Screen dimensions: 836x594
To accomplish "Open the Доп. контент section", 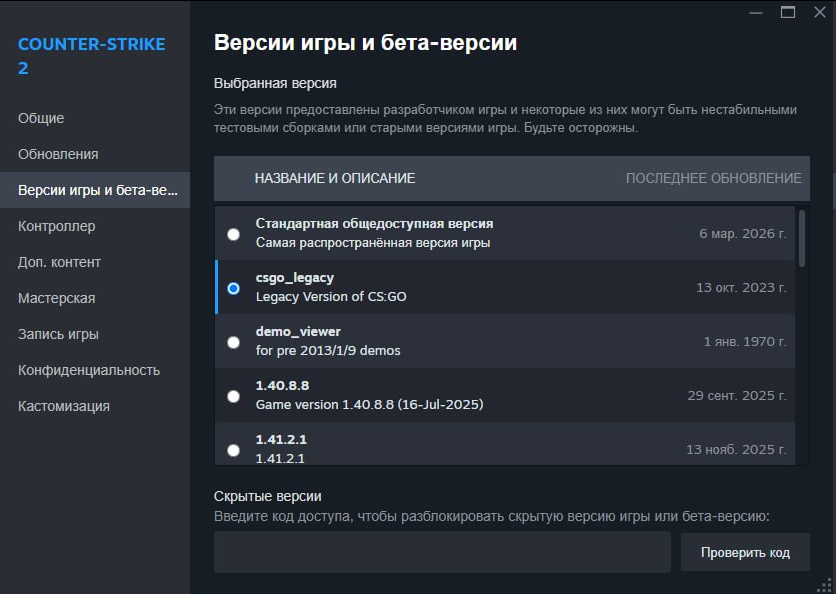I will [x=52, y=262].
